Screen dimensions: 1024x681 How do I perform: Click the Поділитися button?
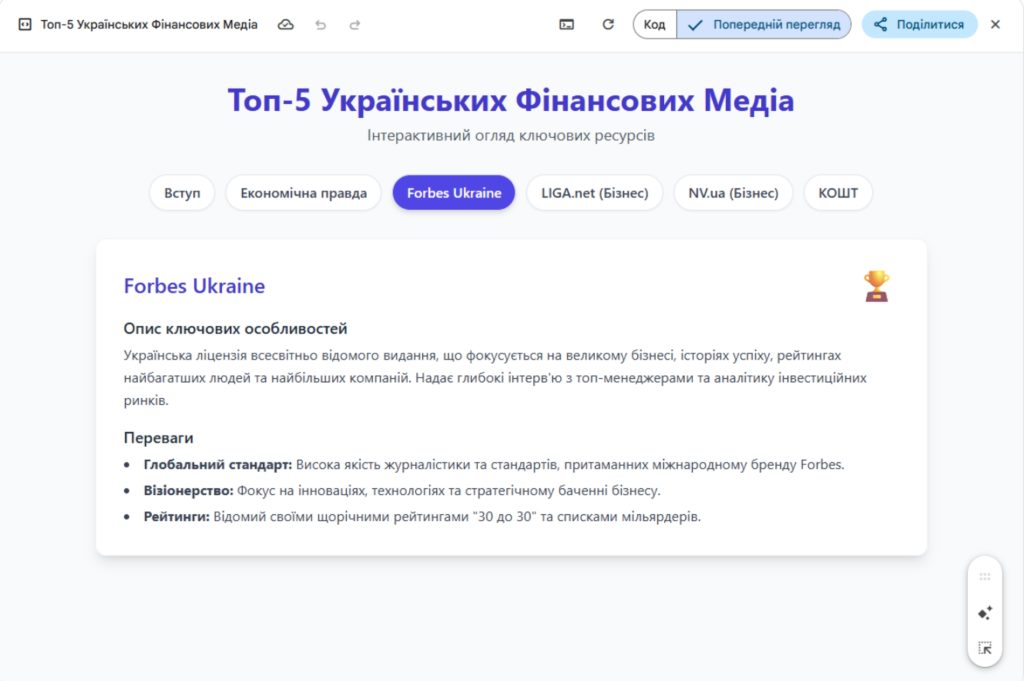919,23
